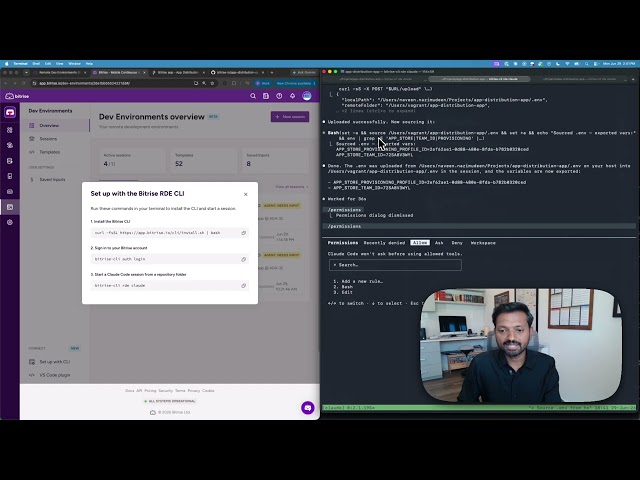
Task: Click the Wi-Fi icon in macOS menu bar
Action: [x=567, y=64]
